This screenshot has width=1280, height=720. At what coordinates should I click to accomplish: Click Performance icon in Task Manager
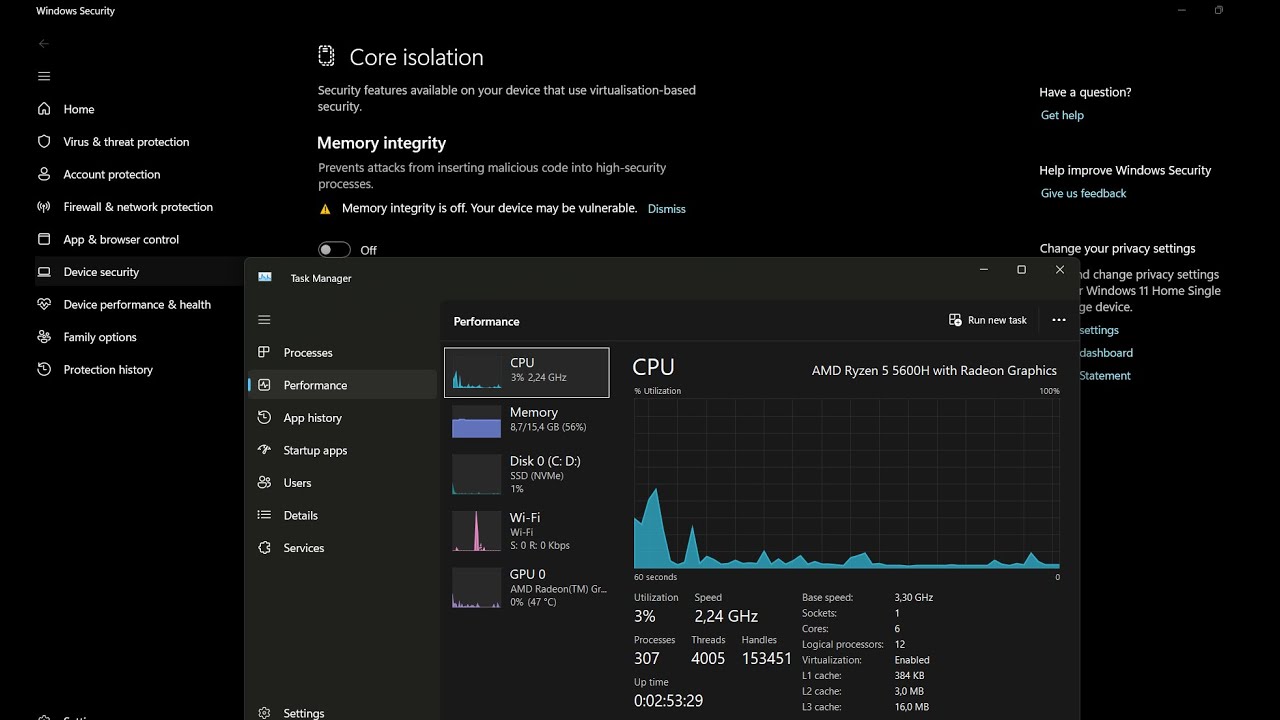tap(264, 385)
